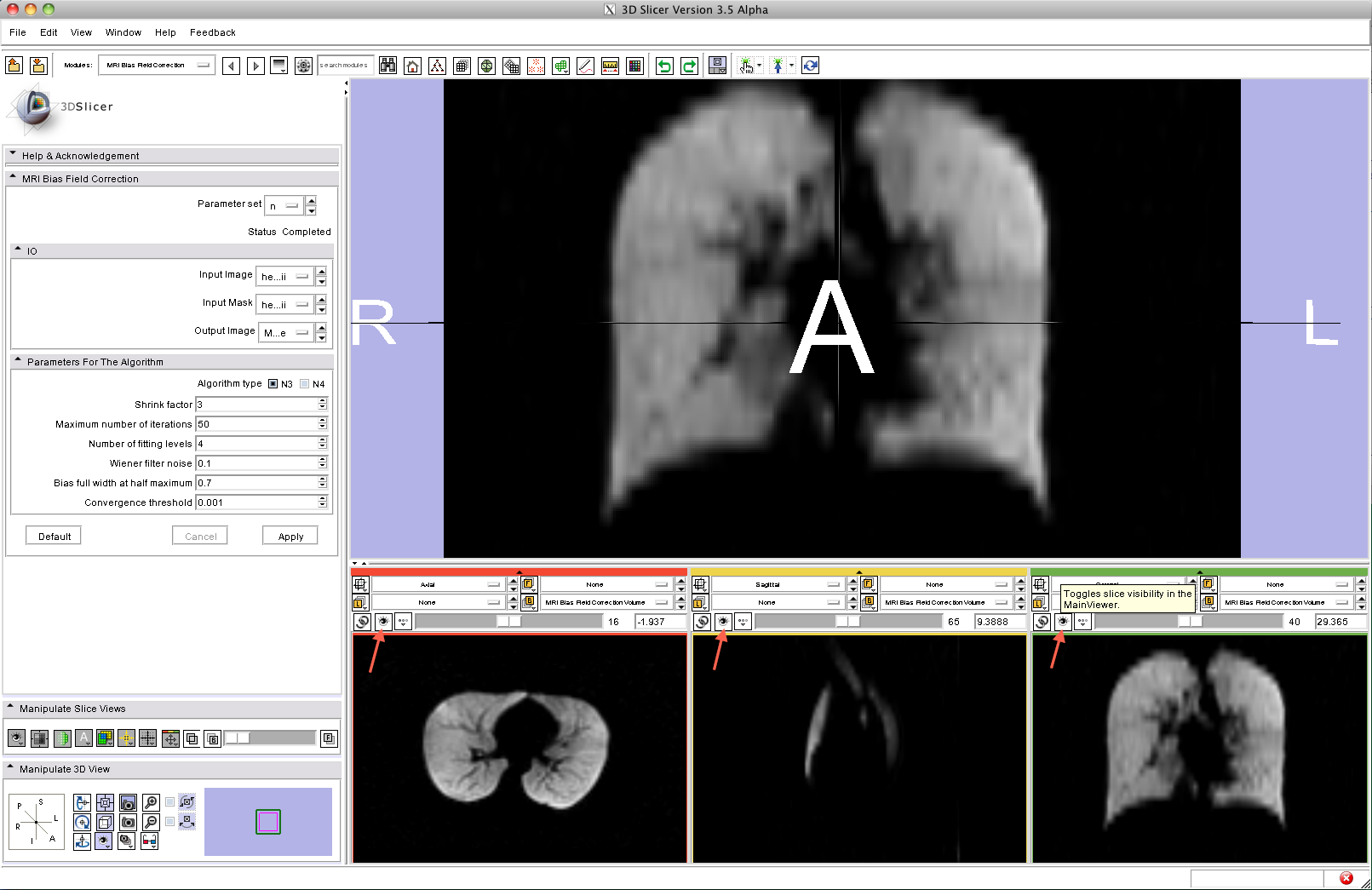Click the Home module icon in toolbar
Image resolution: width=1372 pixels, height=890 pixels.
pyautogui.click(x=412, y=66)
